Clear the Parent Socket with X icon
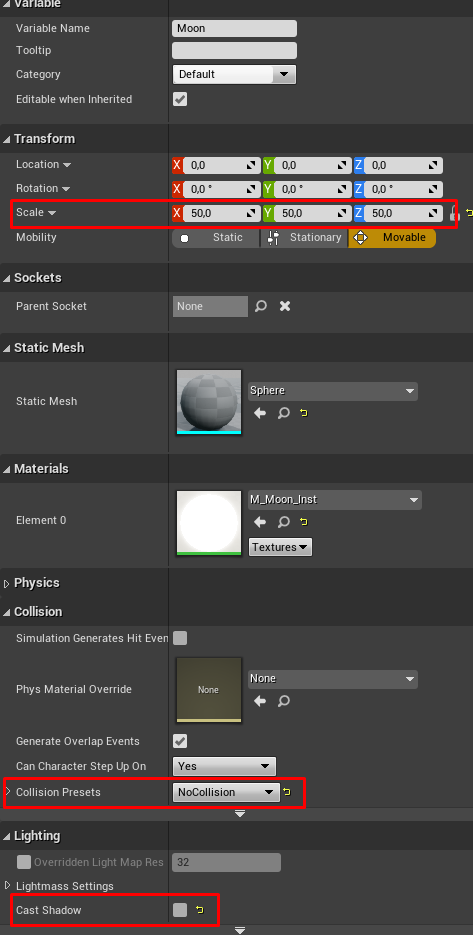The image size is (473, 935). [x=285, y=306]
